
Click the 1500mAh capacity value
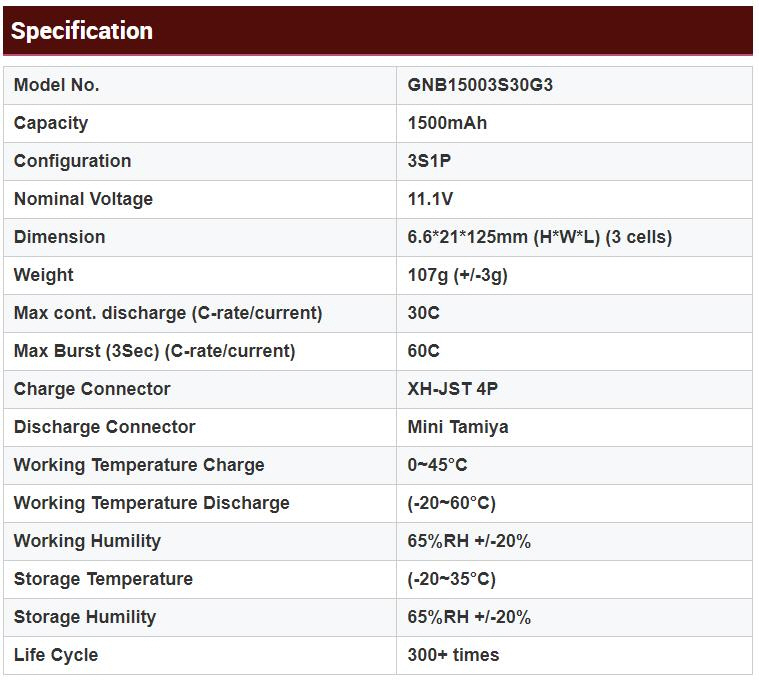(447, 123)
